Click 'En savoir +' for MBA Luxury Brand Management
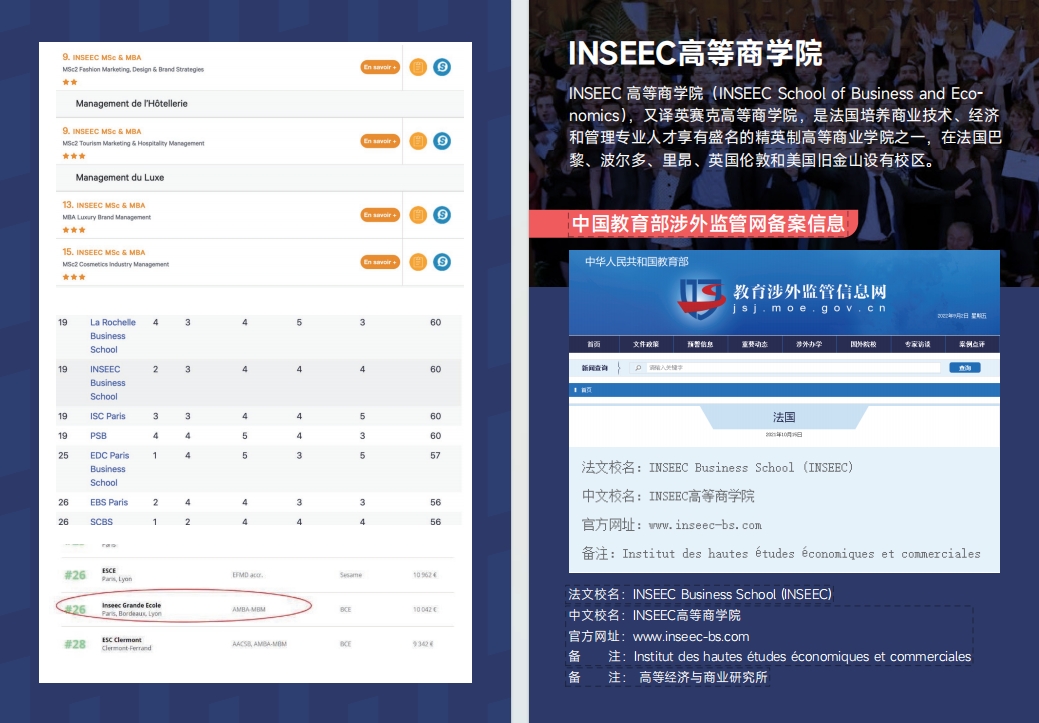Image resolution: width=1039 pixels, height=723 pixels. click(x=380, y=215)
